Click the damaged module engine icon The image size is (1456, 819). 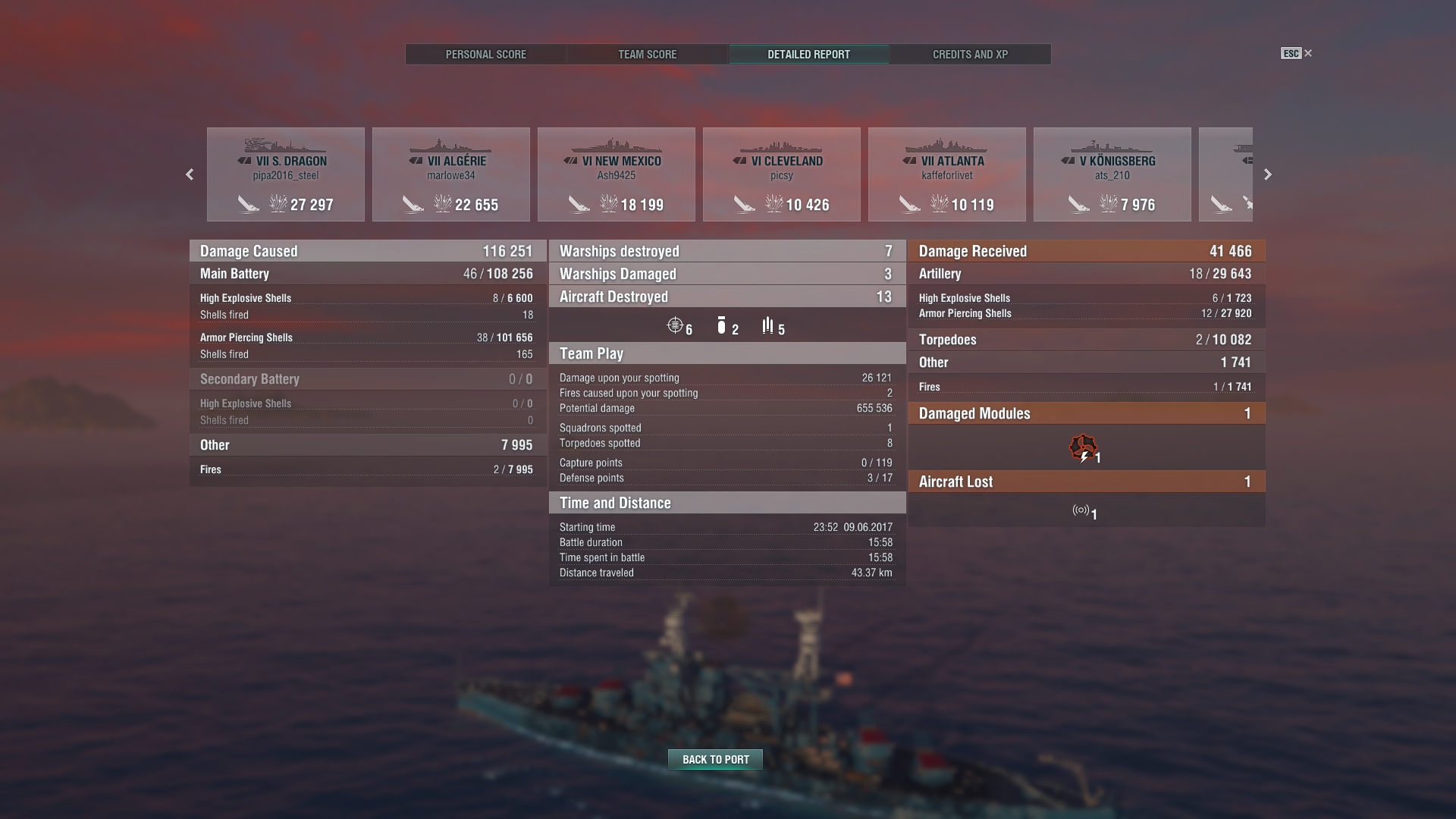click(x=1083, y=447)
